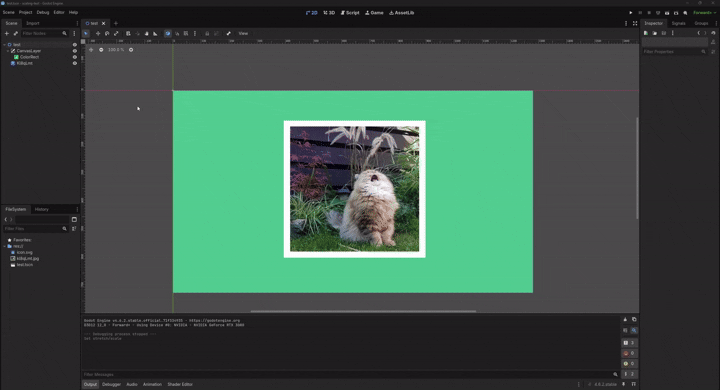This screenshot has height=390, width=720.
Task: Open the Editor menu
Action: [x=59, y=12]
